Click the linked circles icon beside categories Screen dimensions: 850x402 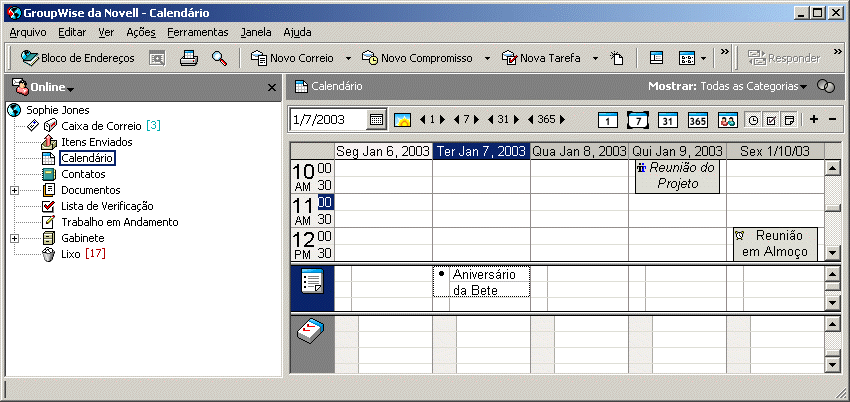click(x=826, y=87)
